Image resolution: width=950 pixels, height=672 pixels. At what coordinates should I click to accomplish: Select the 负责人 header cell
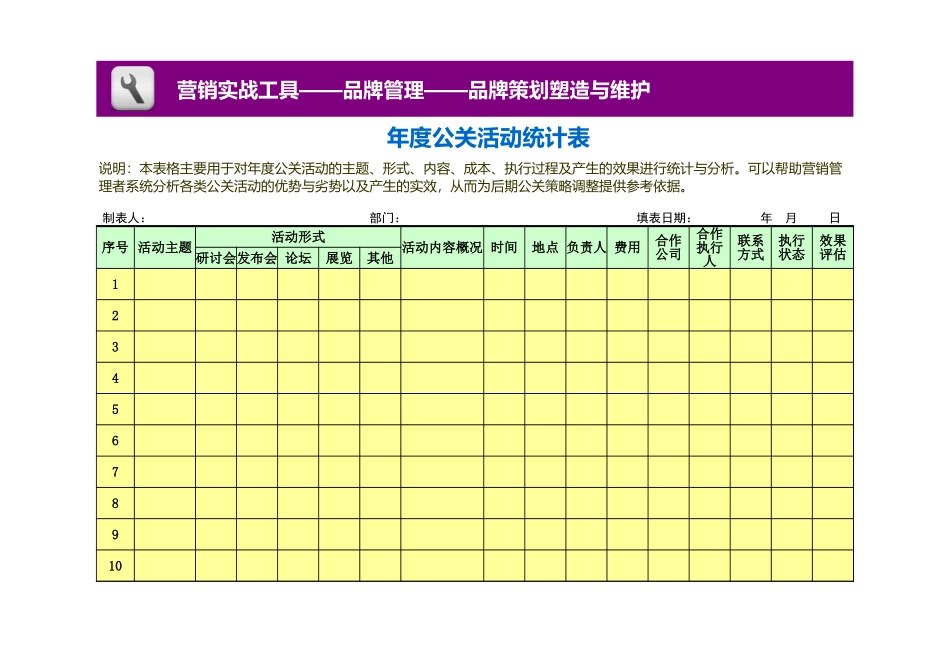585,247
